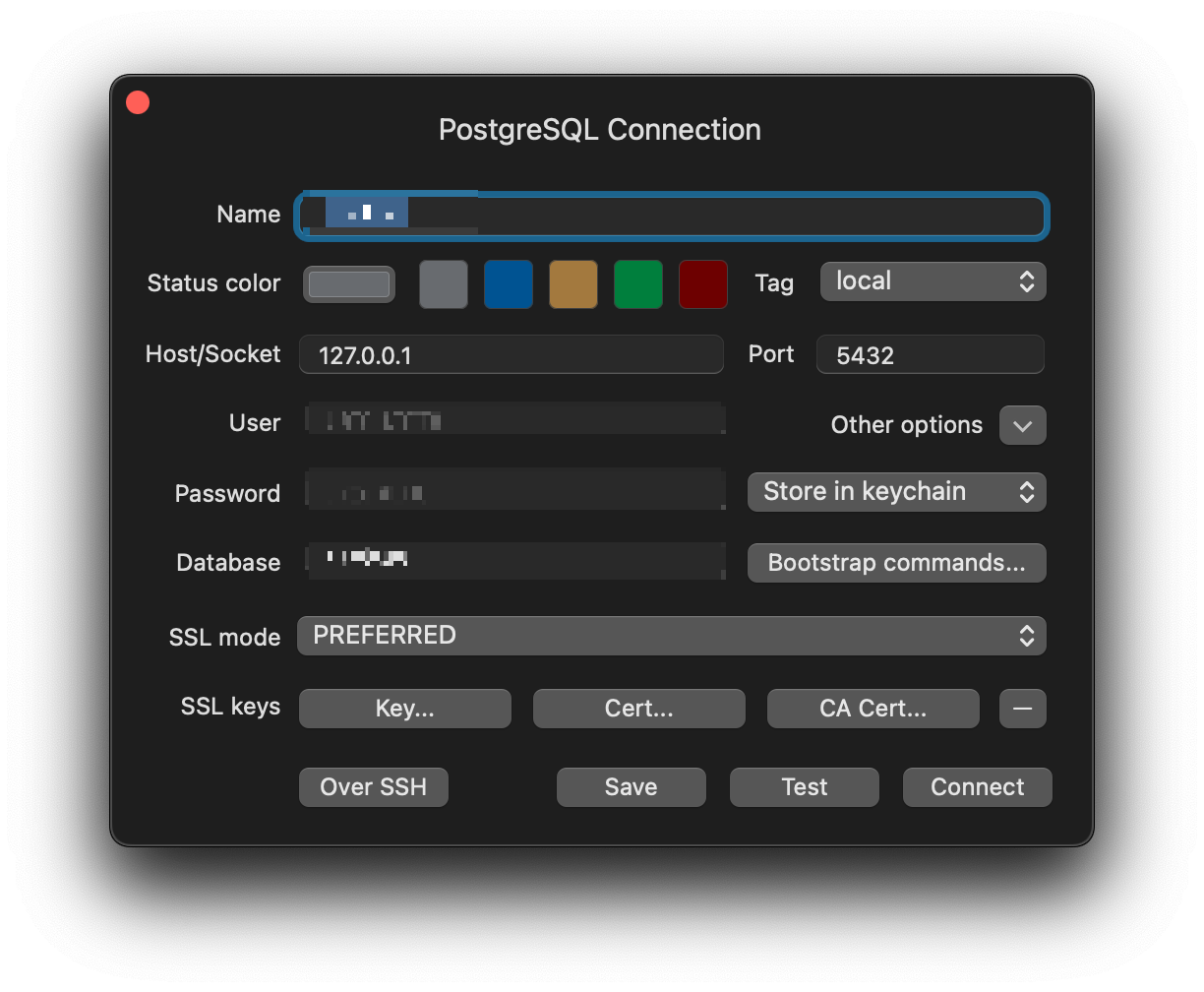
Task: Open the SSL mode dropdown showing PREFERRED
Action: coord(672,636)
